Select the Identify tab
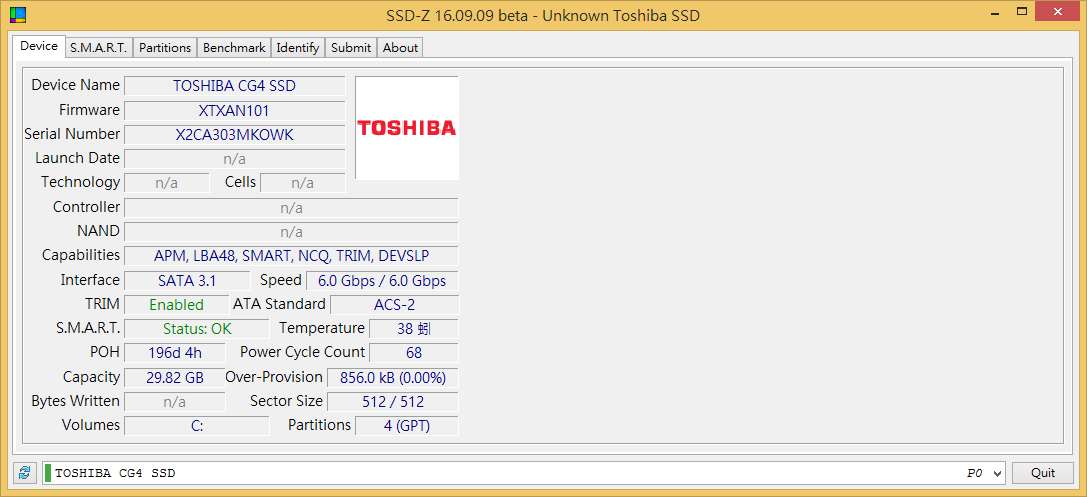Screen dimensions: 1087x497 [x=297, y=48]
